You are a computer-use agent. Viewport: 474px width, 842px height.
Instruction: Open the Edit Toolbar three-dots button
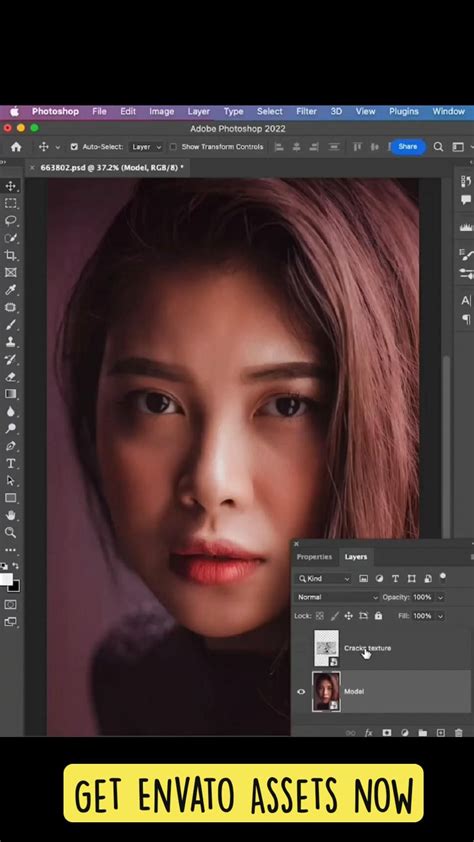[x=10, y=550]
